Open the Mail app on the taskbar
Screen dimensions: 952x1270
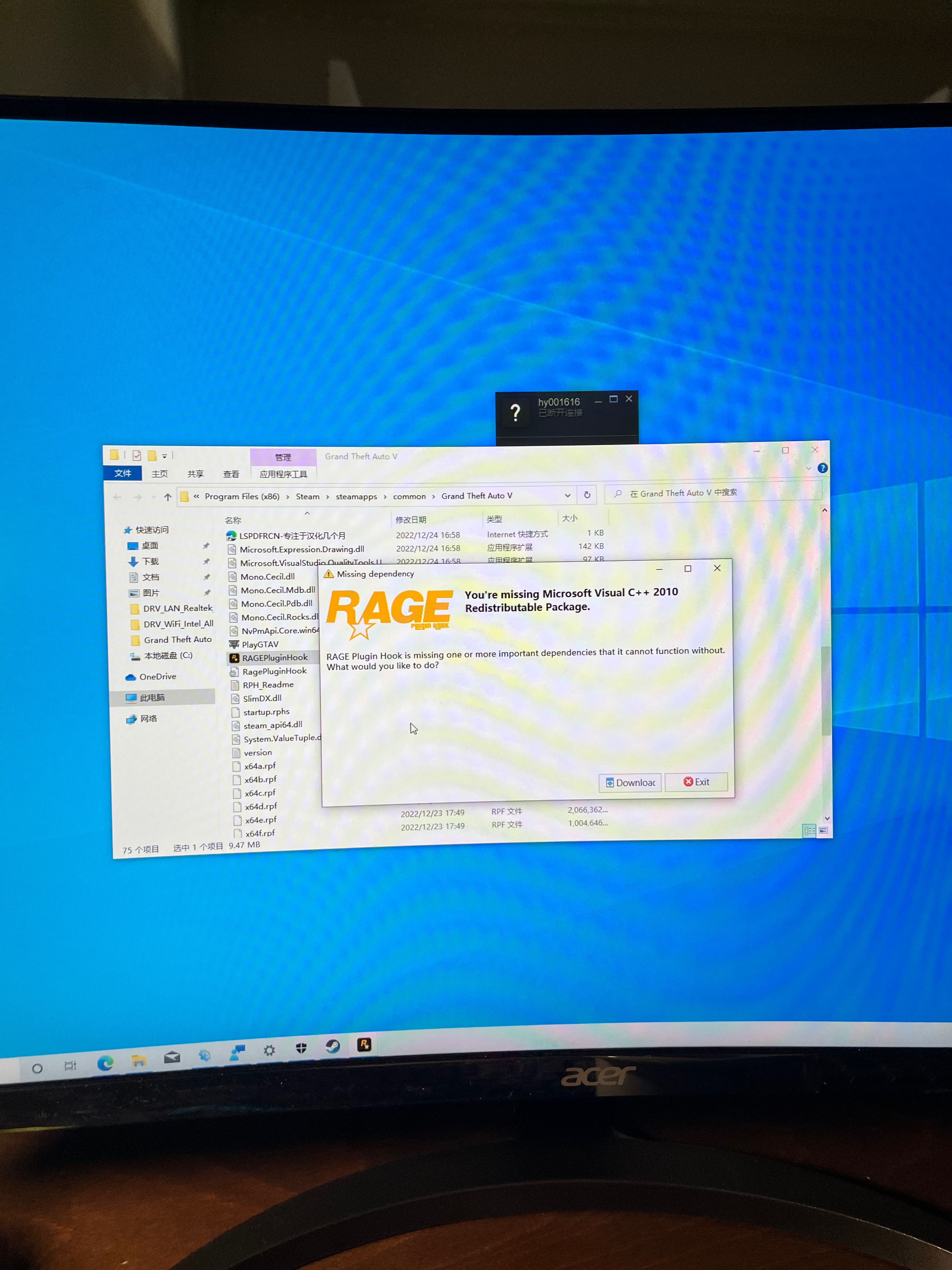[172, 1058]
